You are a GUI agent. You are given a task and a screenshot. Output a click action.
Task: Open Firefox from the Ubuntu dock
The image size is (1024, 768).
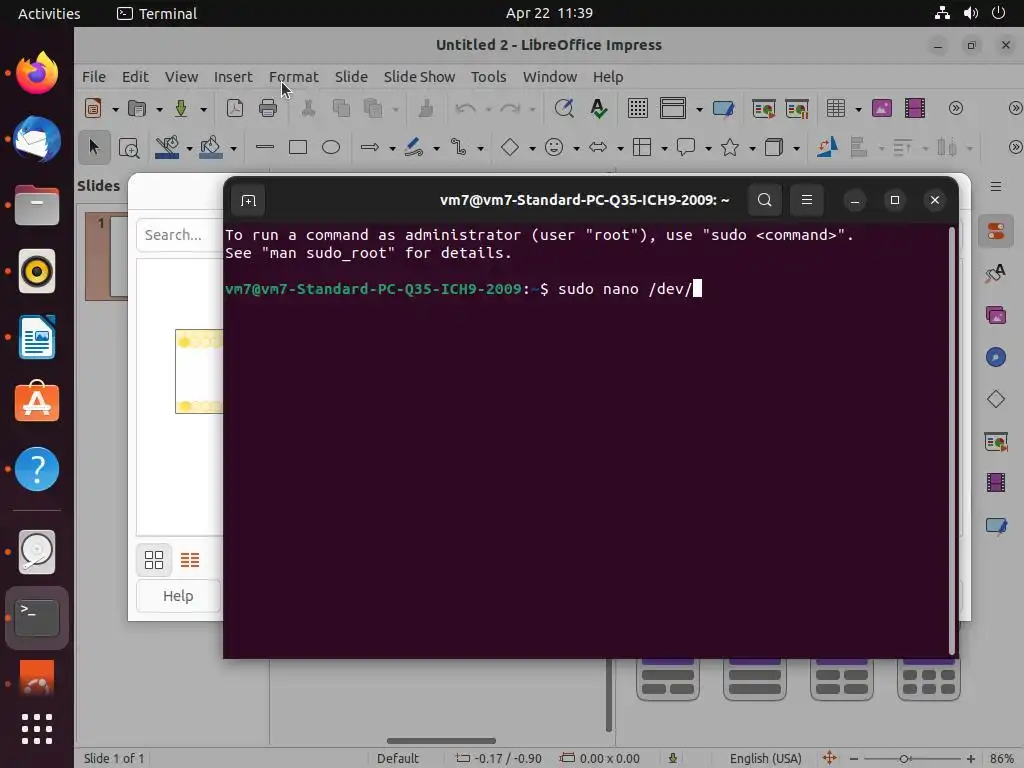point(37,72)
